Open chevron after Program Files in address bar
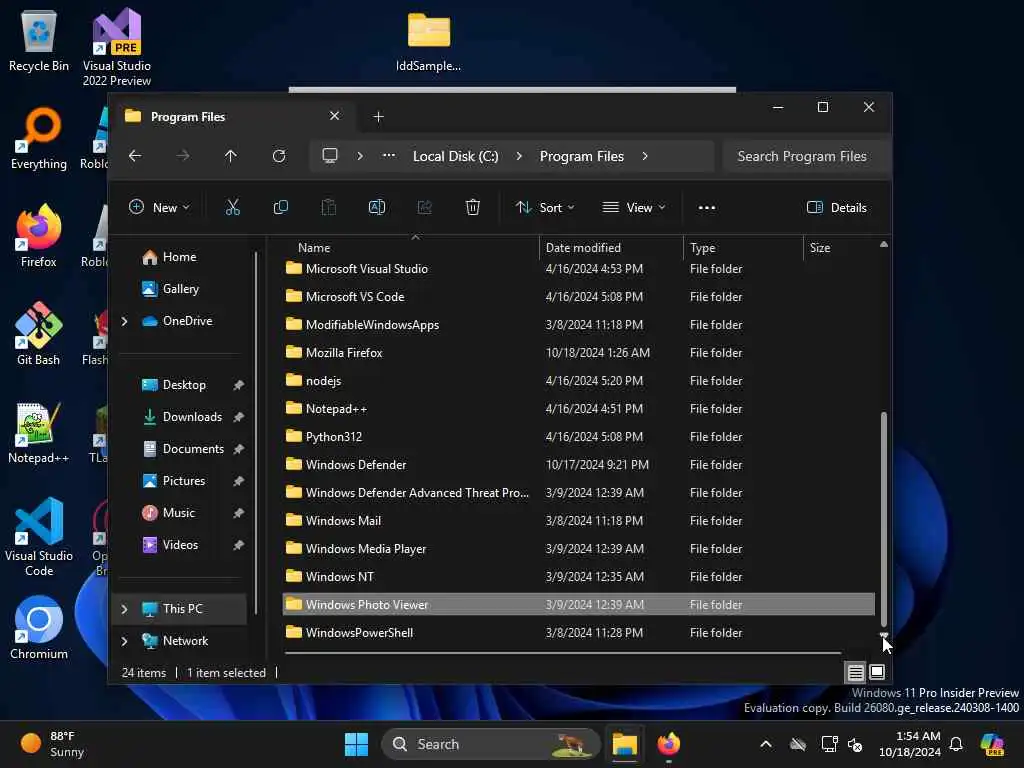The height and width of the screenshot is (768, 1024). (645, 156)
